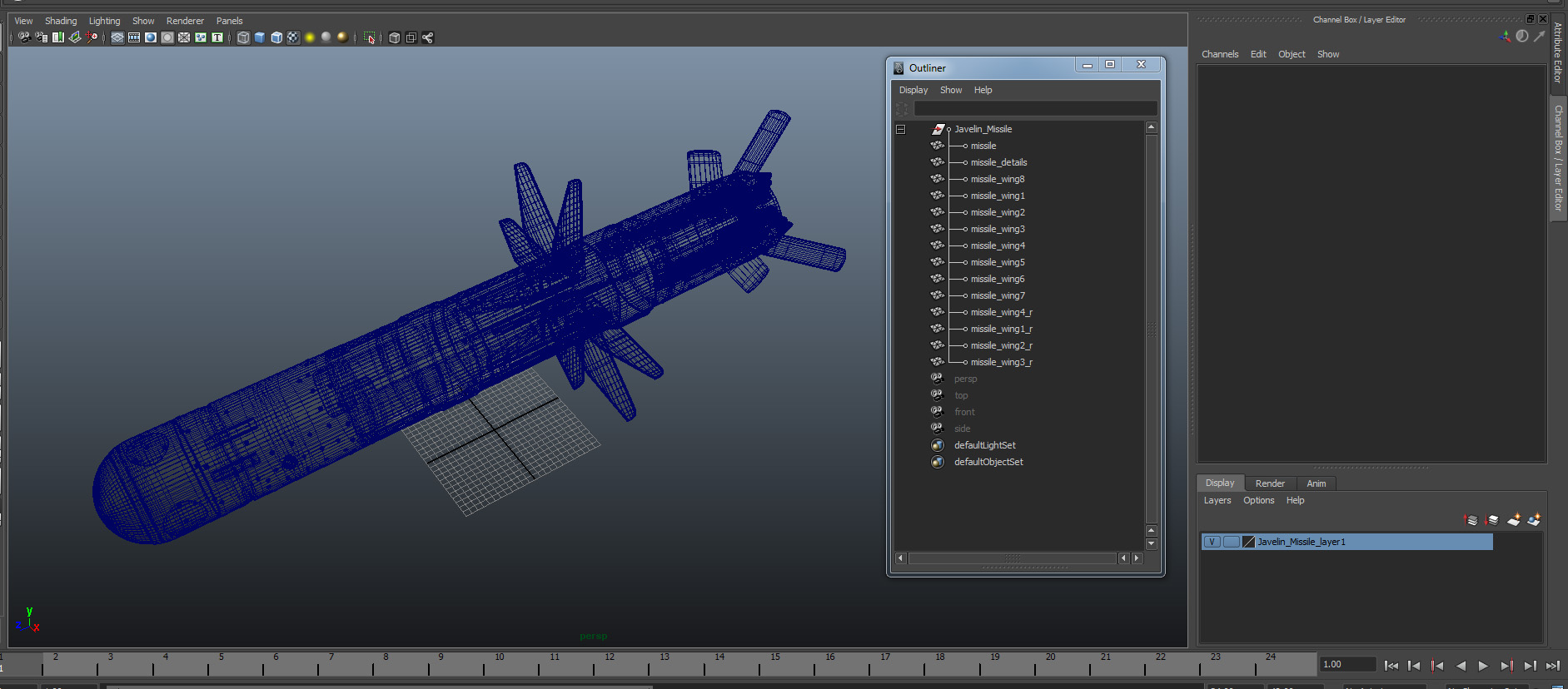Click the Javelin_Missile_layer1 color swatch

point(1248,542)
